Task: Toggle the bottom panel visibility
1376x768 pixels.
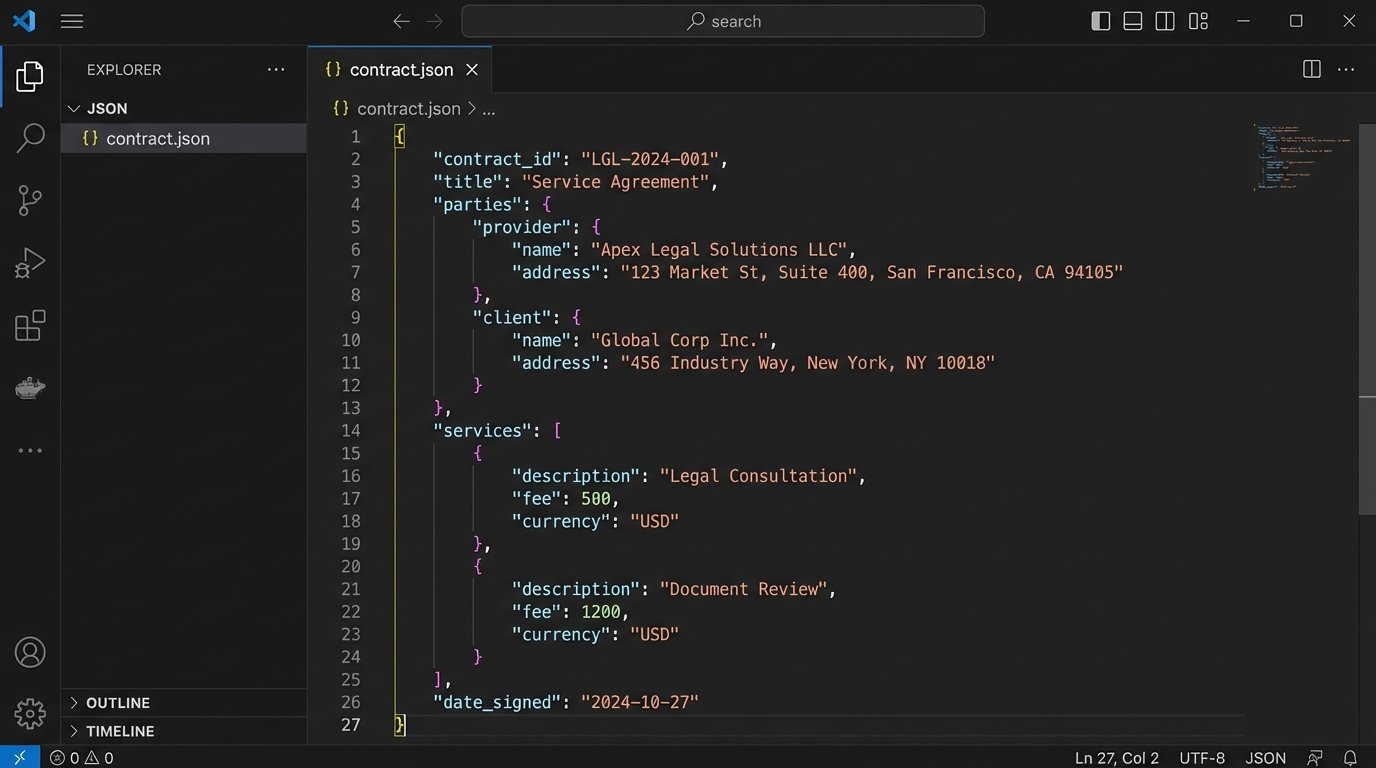Action: pos(1132,20)
